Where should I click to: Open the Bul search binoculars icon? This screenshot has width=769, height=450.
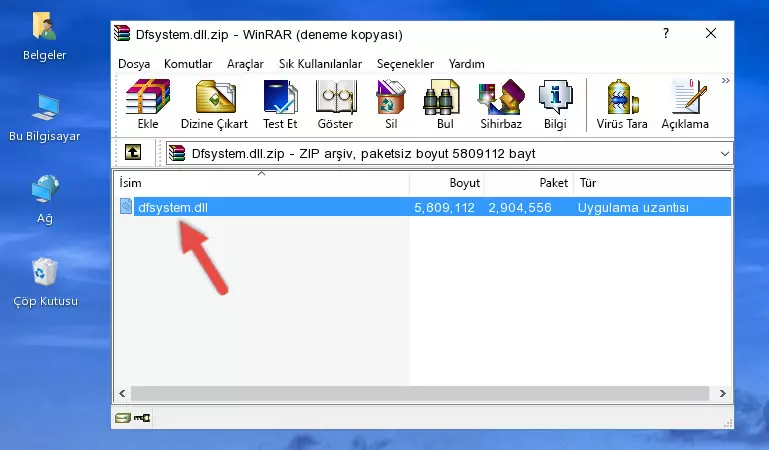[x=441, y=97]
